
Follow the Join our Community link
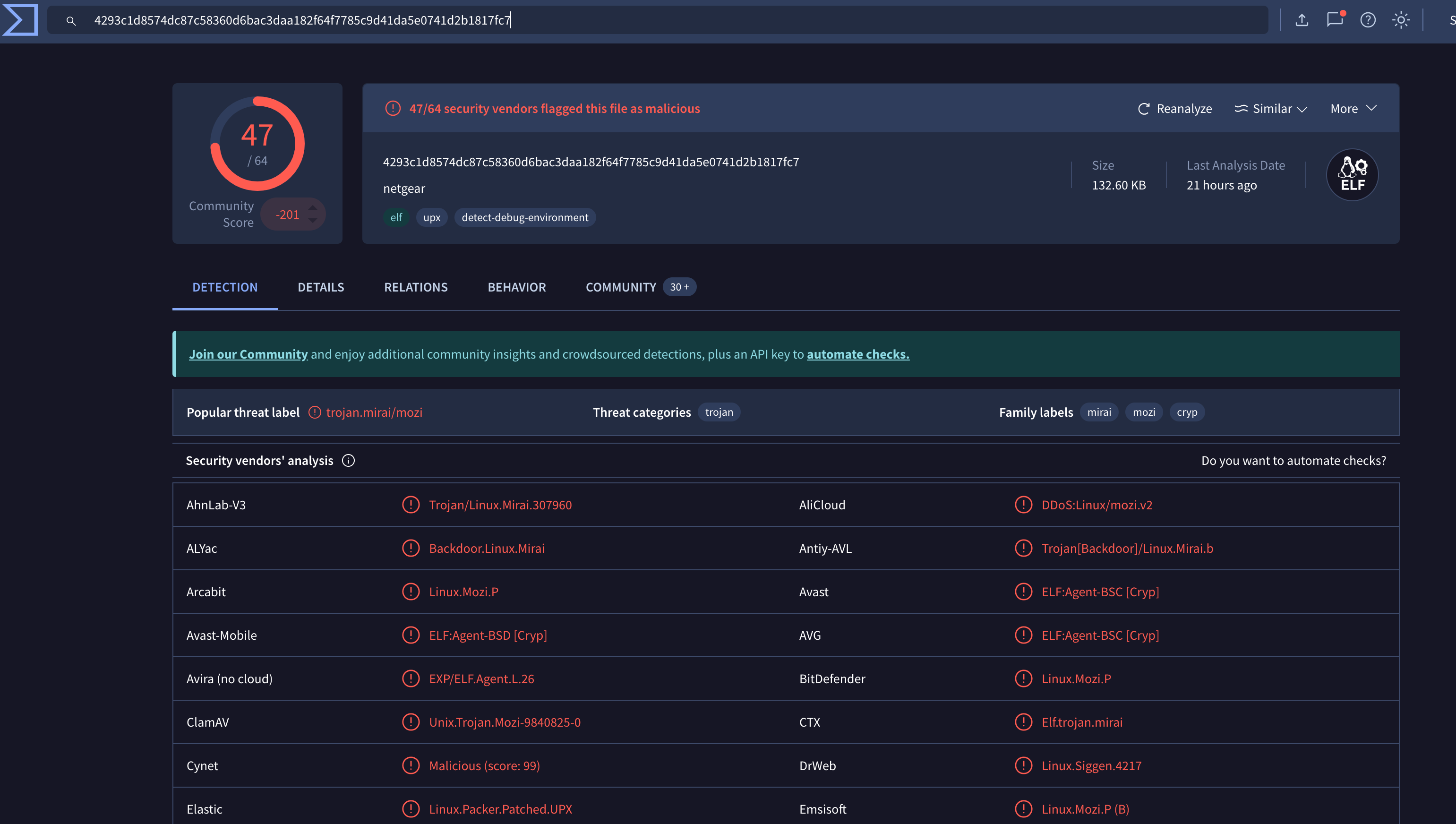248,354
